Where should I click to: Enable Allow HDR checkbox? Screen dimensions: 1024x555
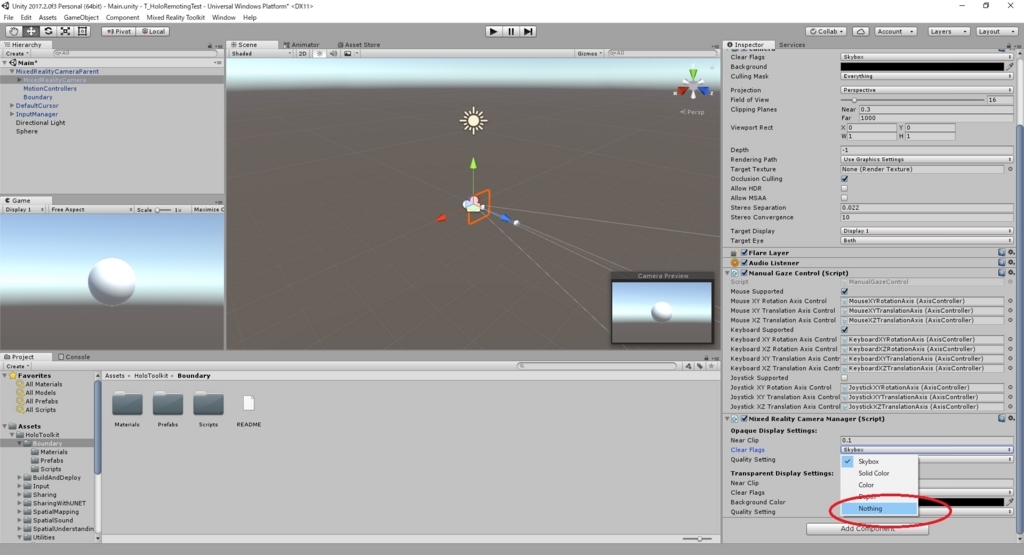tap(844, 189)
